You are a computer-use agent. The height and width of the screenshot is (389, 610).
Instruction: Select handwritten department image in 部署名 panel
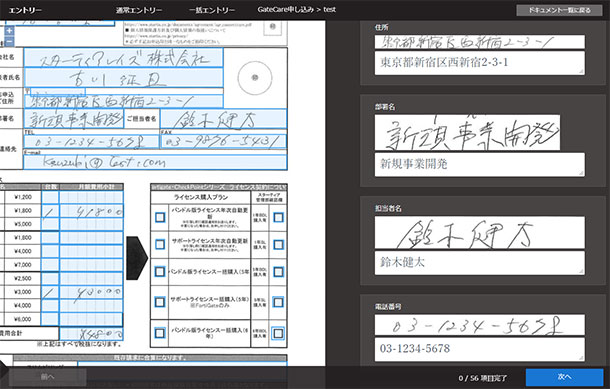click(468, 132)
